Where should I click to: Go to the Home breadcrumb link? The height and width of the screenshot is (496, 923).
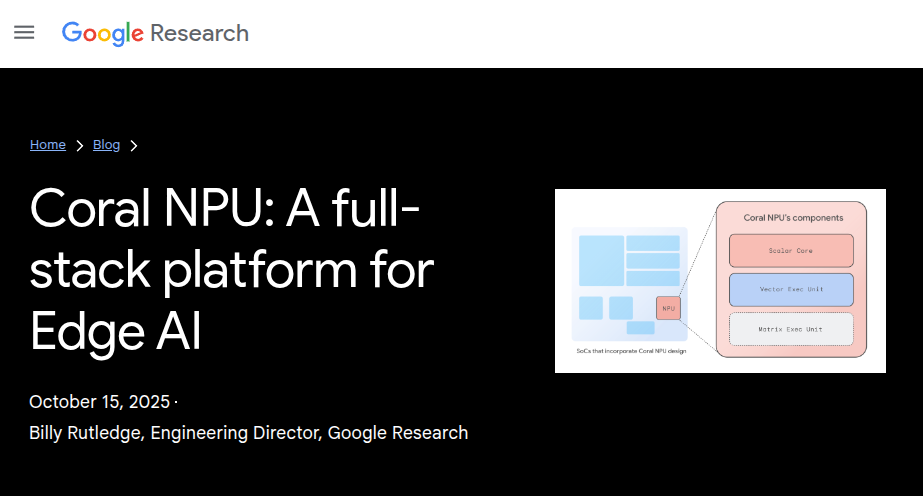click(x=48, y=145)
